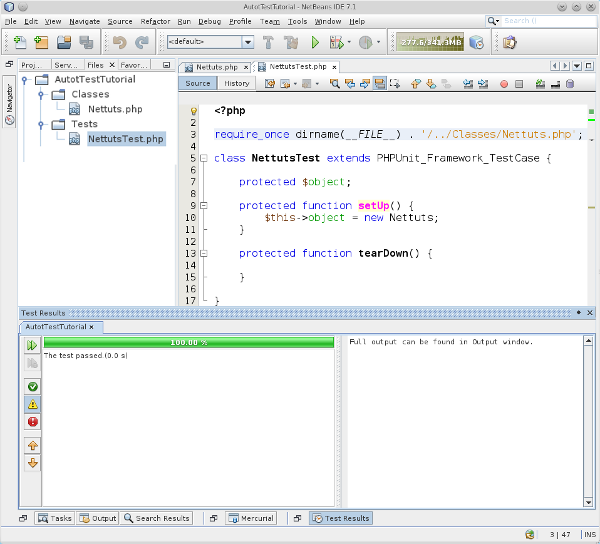Show opened documents list dropdown arrow
This screenshot has height=544, width=600.
577,66
